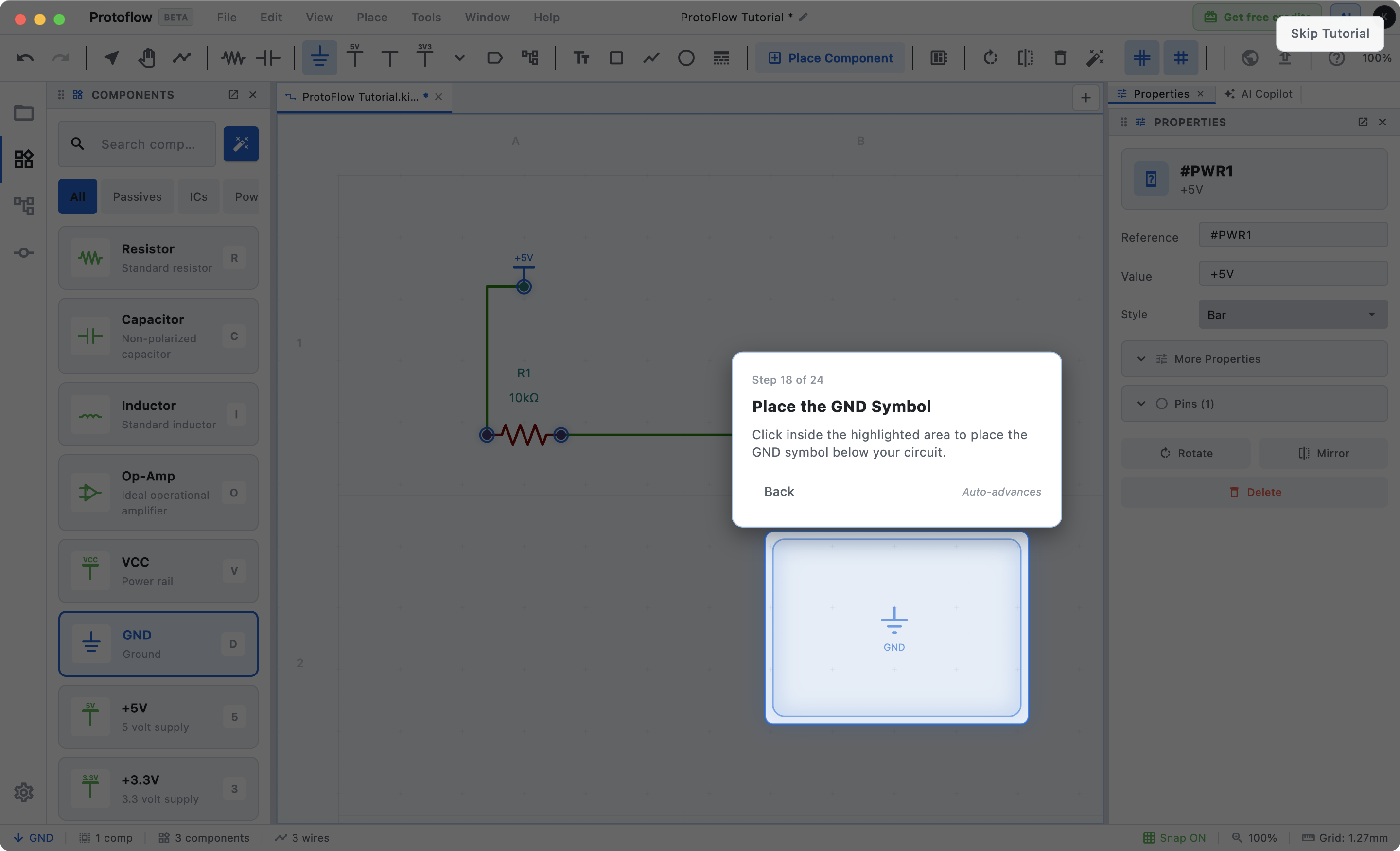
Task: Open the View menu
Action: coord(319,17)
